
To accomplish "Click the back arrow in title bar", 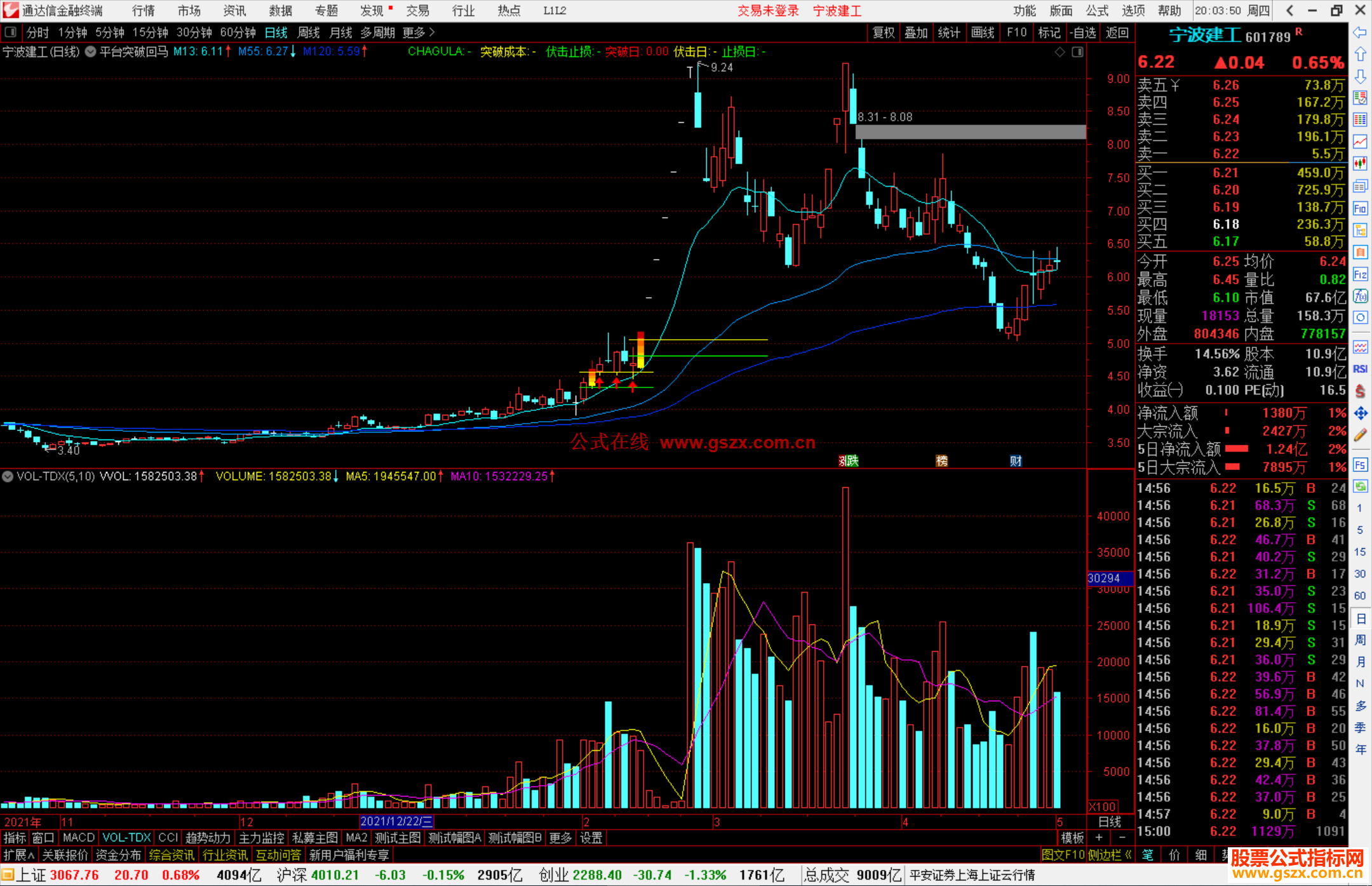I will (1289, 10).
